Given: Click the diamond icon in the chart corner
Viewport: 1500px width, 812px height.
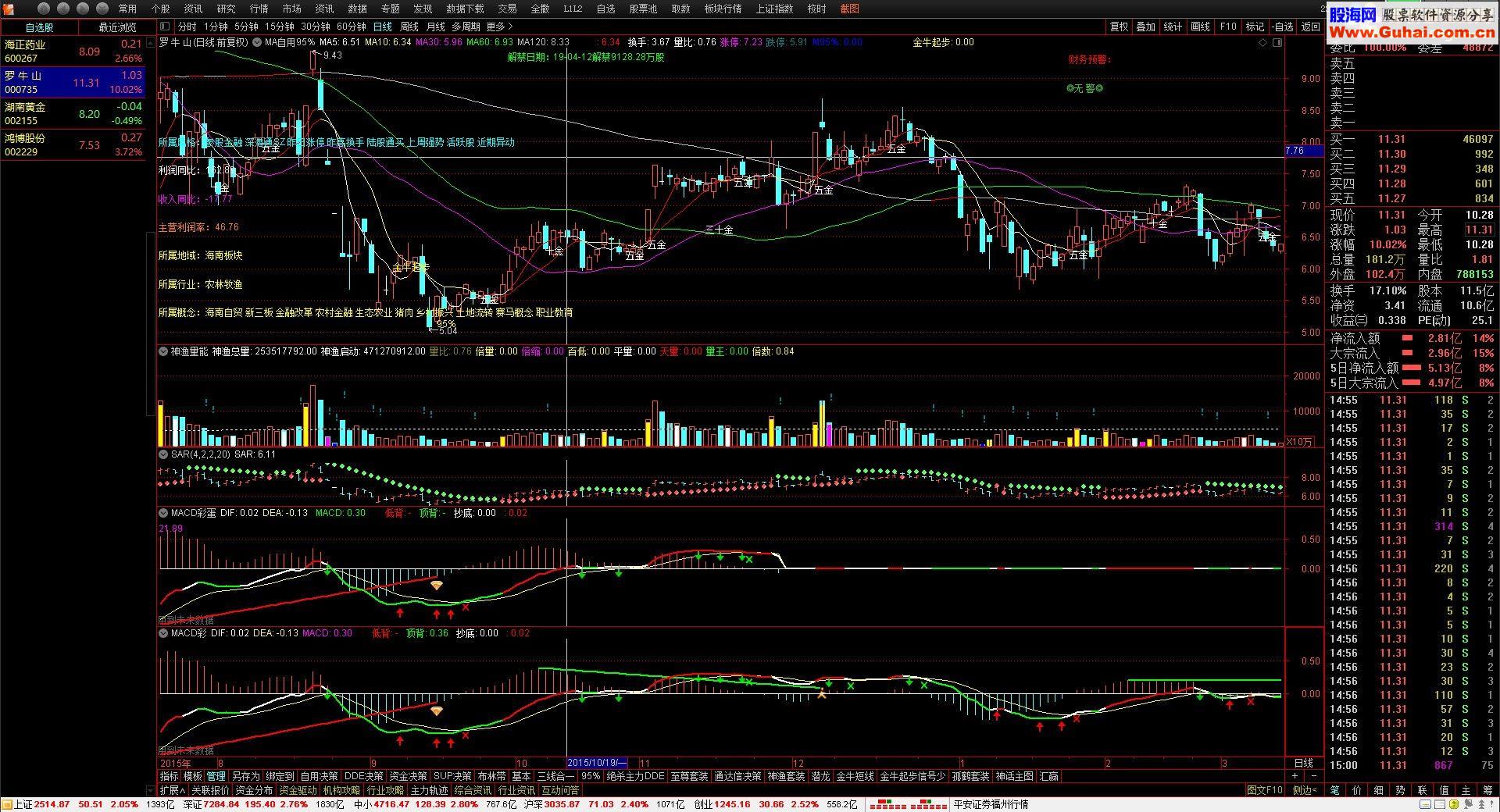Looking at the screenshot, I should pos(1262,43).
